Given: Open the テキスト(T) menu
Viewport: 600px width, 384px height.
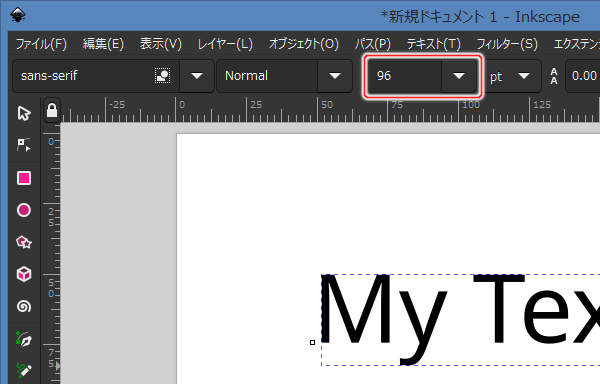Looking at the screenshot, I should pyautogui.click(x=434, y=44).
